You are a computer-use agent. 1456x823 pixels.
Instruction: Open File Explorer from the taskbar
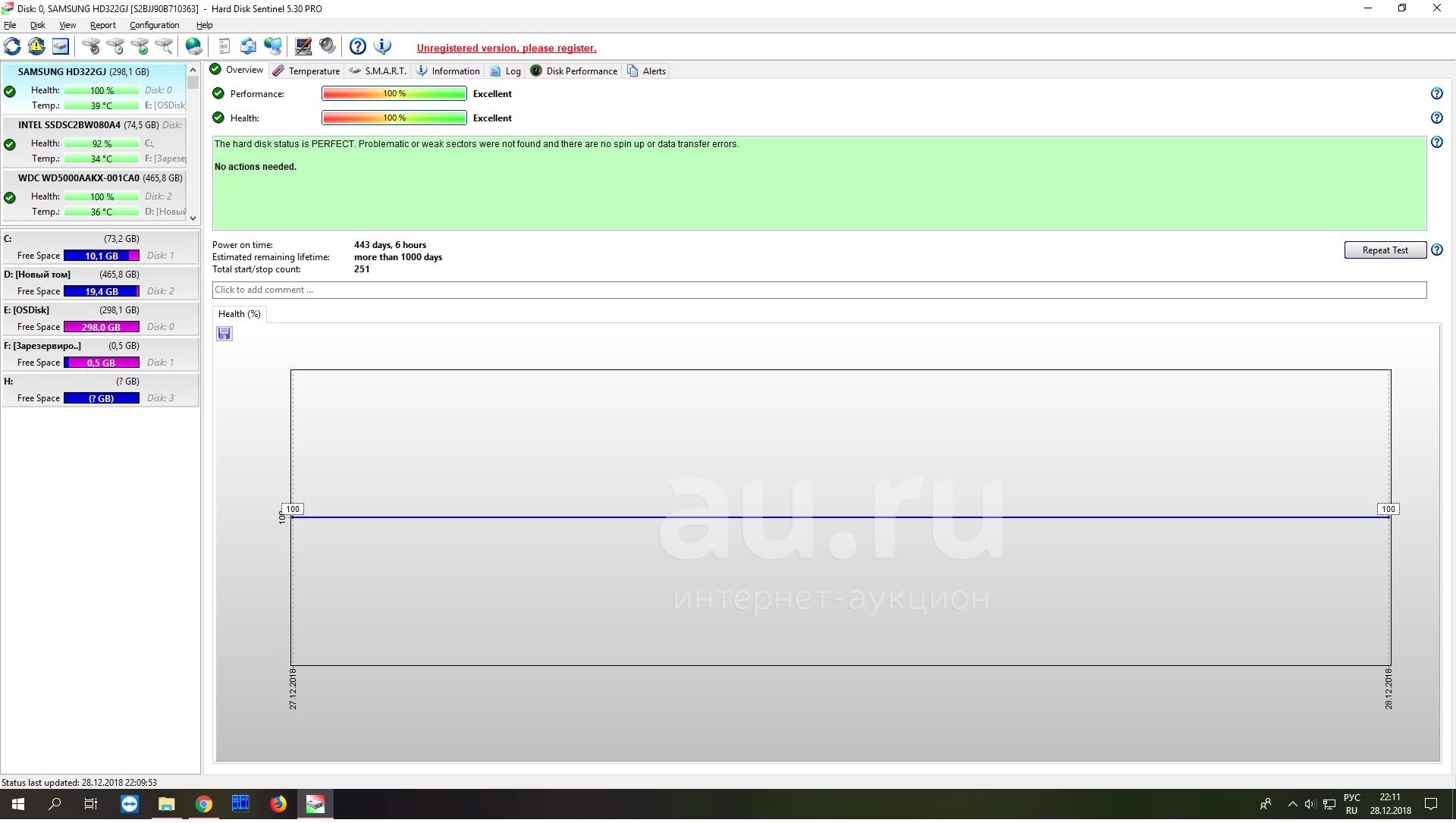coord(167,804)
